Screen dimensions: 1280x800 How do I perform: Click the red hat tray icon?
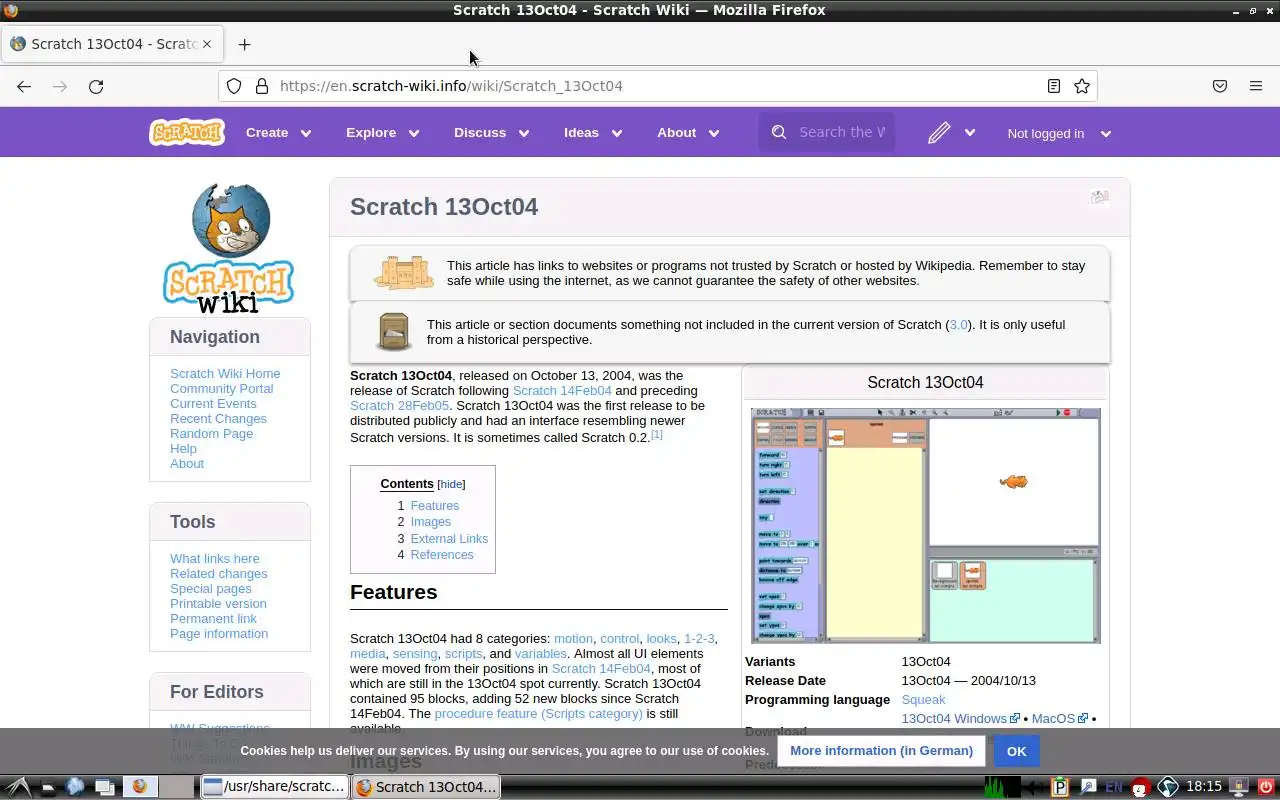1140,787
